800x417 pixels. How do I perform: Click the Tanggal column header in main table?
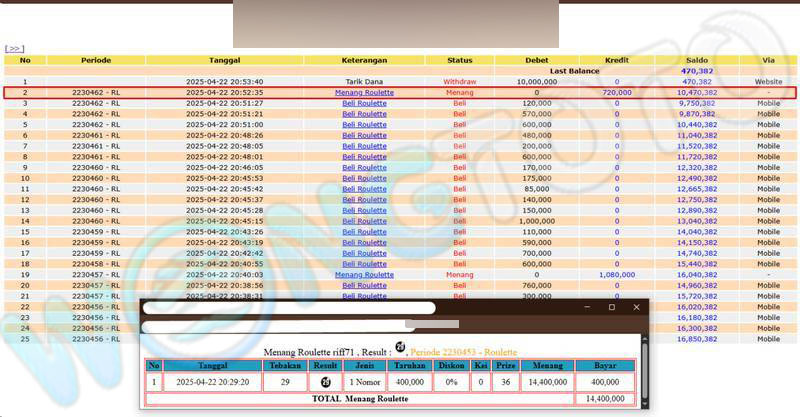[x=224, y=60]
